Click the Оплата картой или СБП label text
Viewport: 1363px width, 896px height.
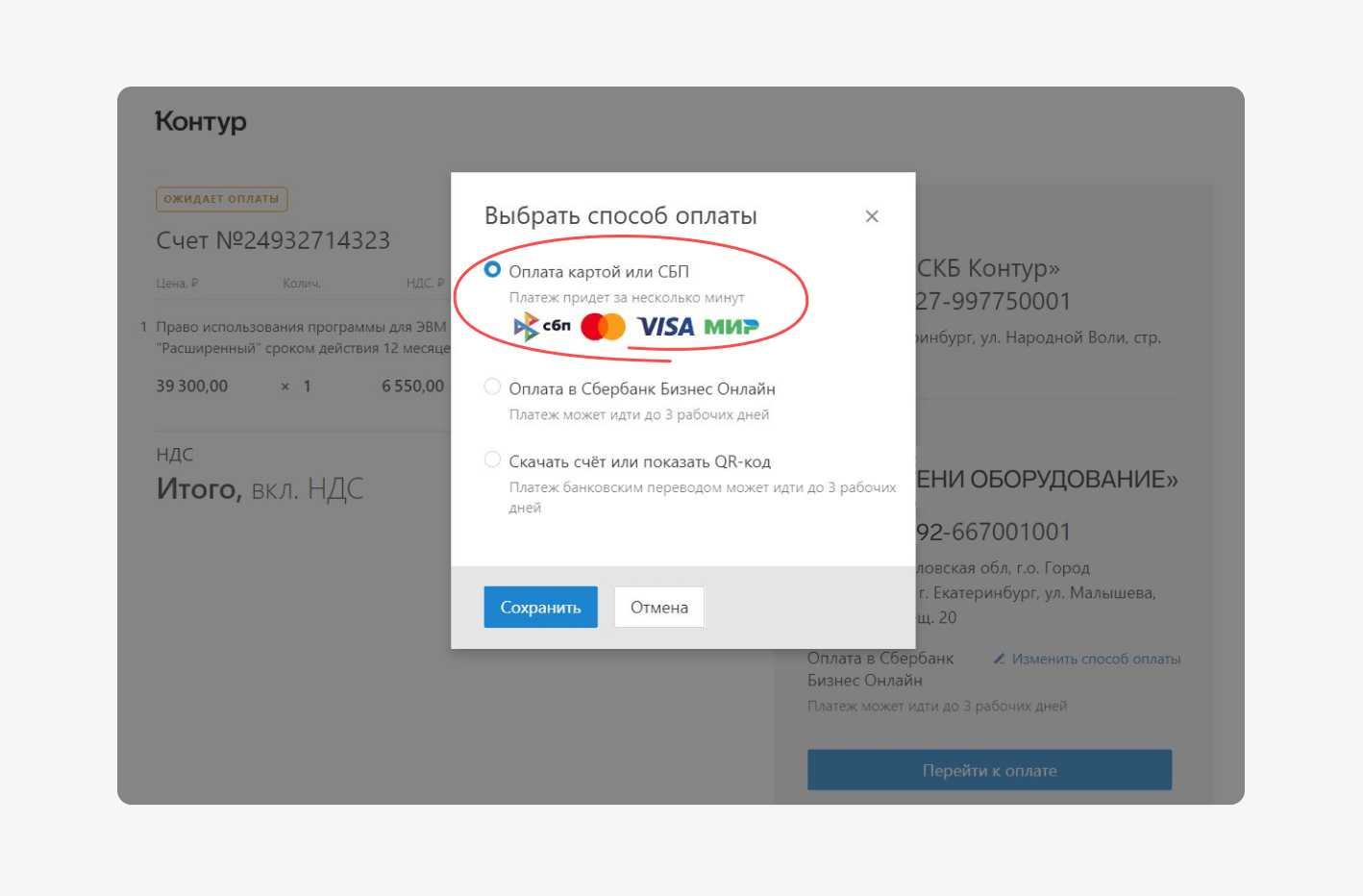click(599, 272)
